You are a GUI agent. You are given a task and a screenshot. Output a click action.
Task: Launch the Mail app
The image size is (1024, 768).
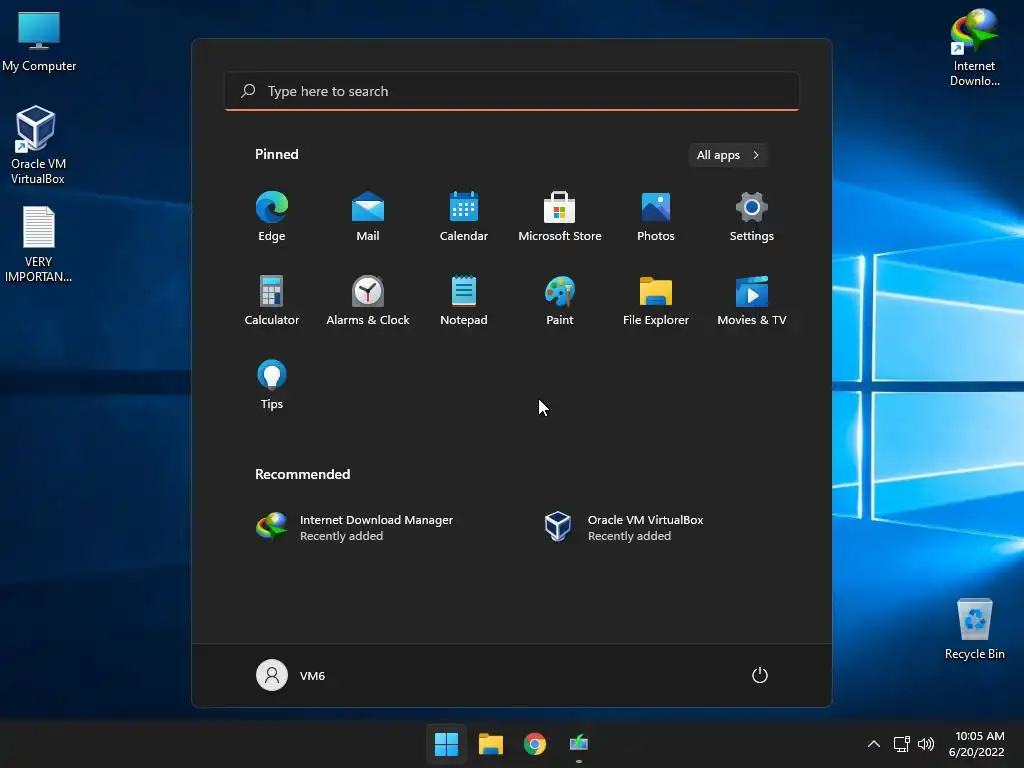point(368,217)
